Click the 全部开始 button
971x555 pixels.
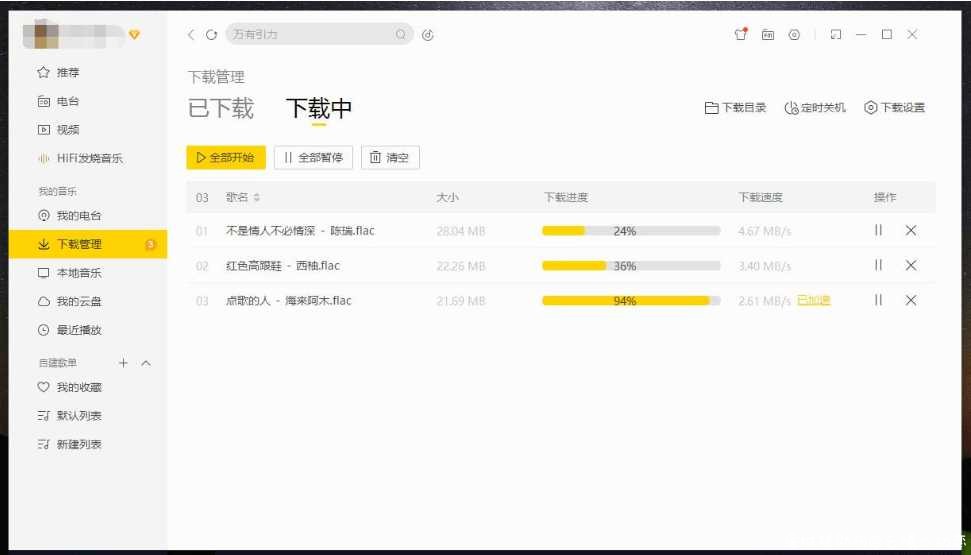(x=226, y=157)
